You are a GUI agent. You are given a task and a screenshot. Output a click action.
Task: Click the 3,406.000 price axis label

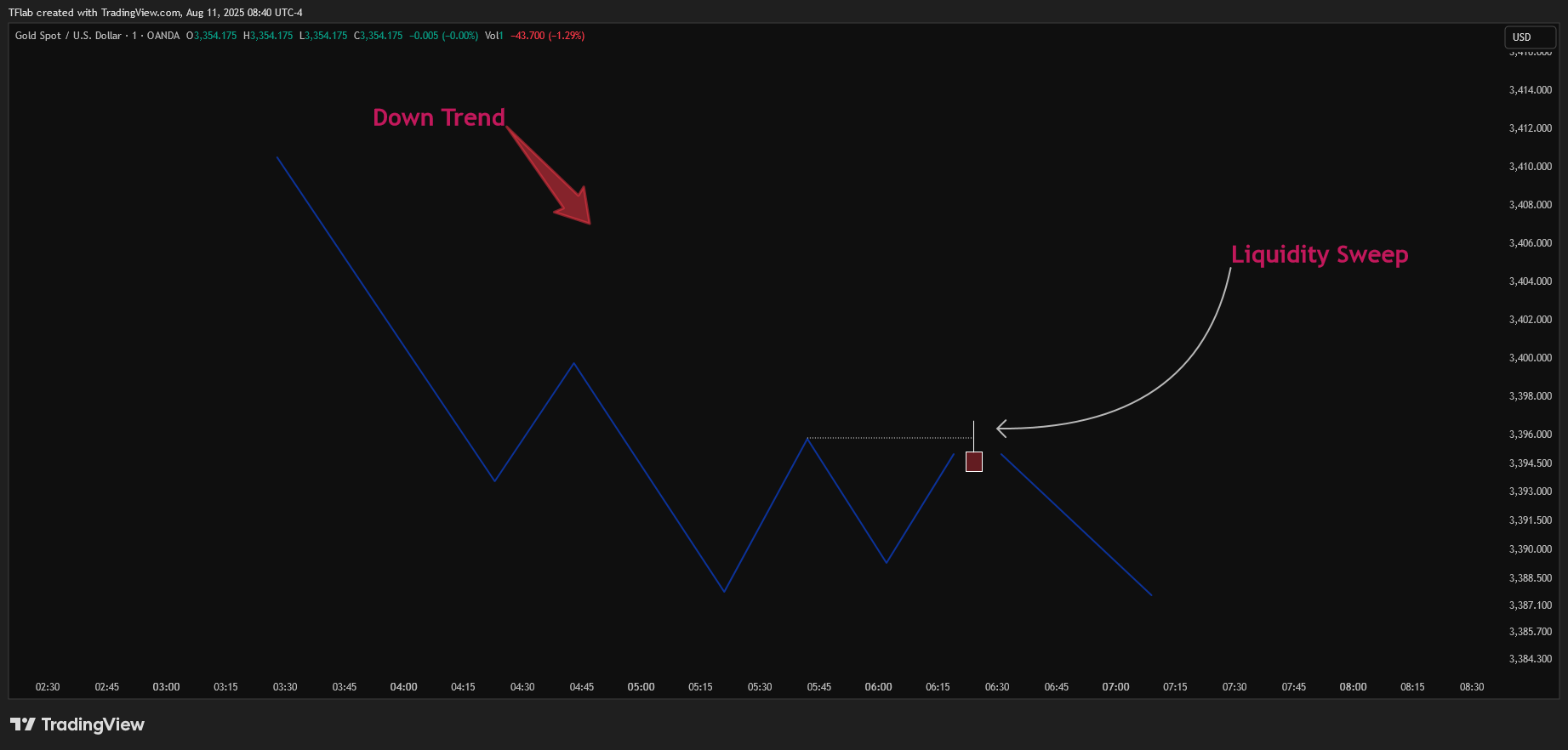pos(1531,243)
